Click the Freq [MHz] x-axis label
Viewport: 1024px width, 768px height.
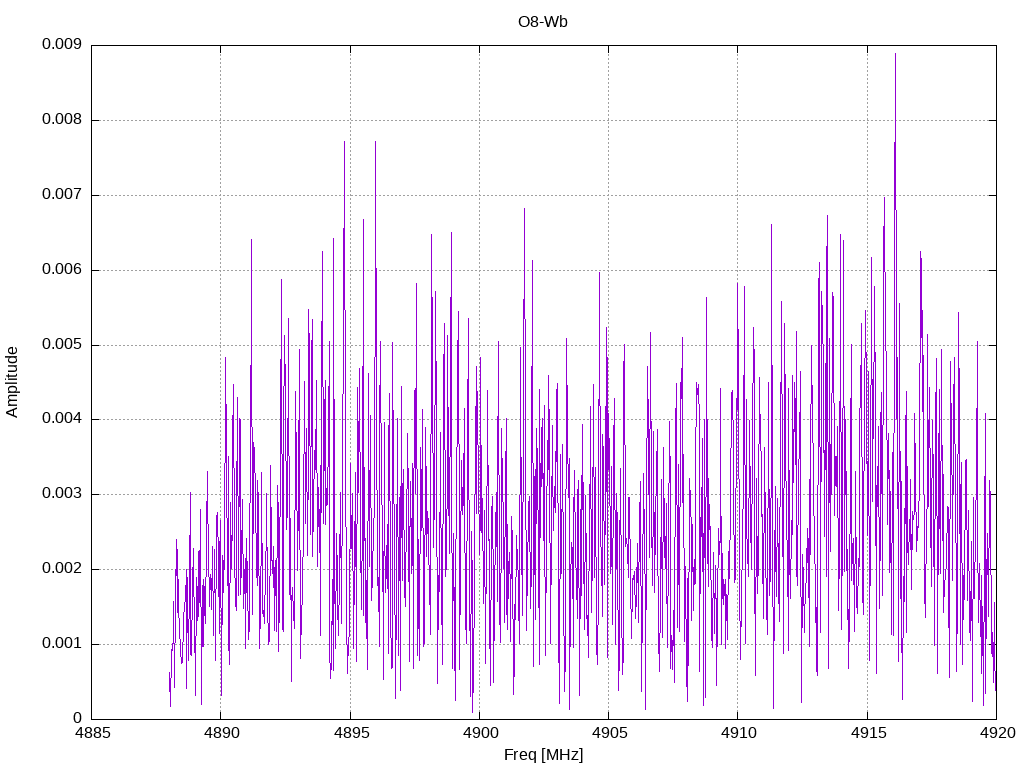543,755
